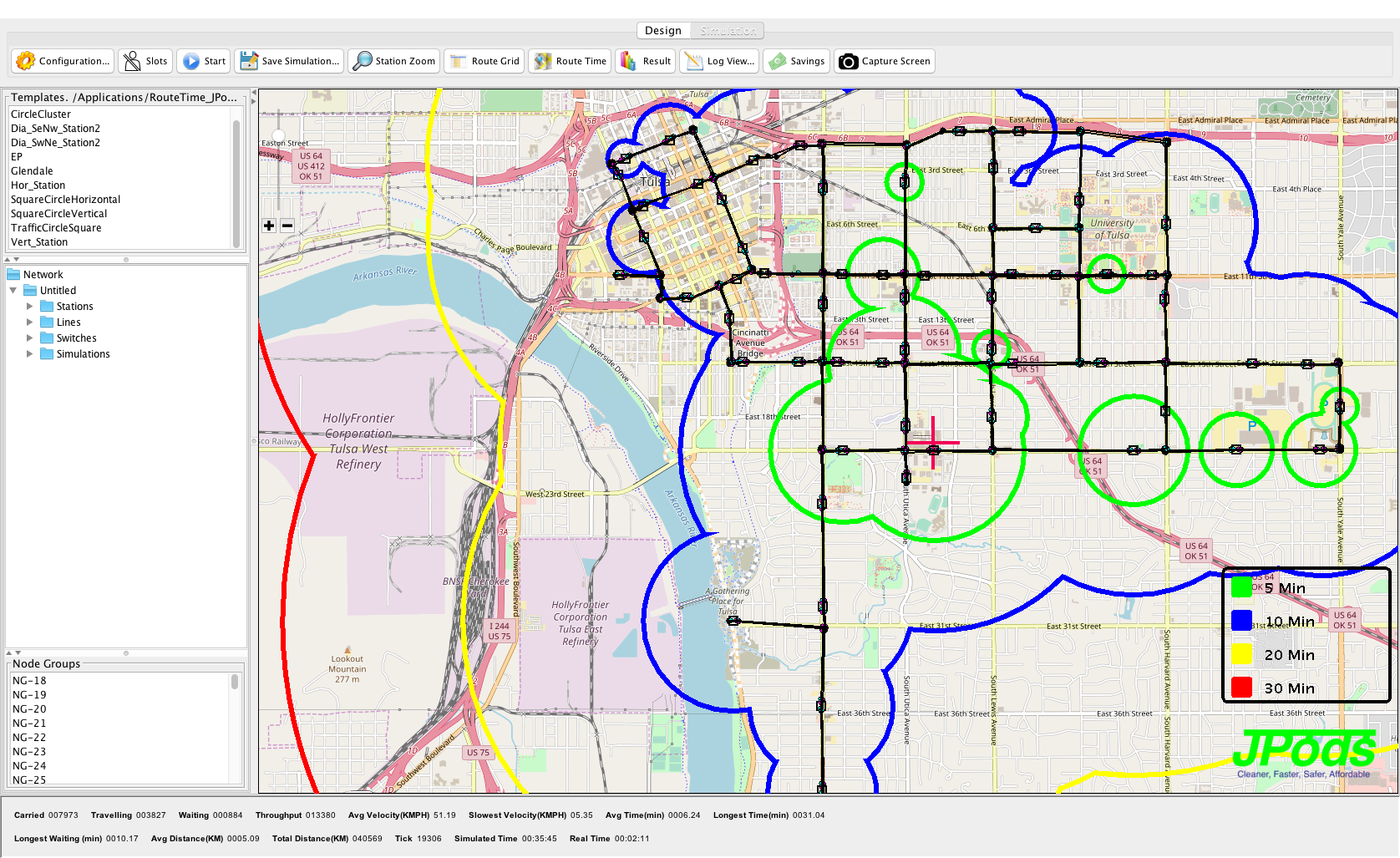1400x858 pixels.
Task: Click the Save Simulation icon
Action: click(249, 61)
